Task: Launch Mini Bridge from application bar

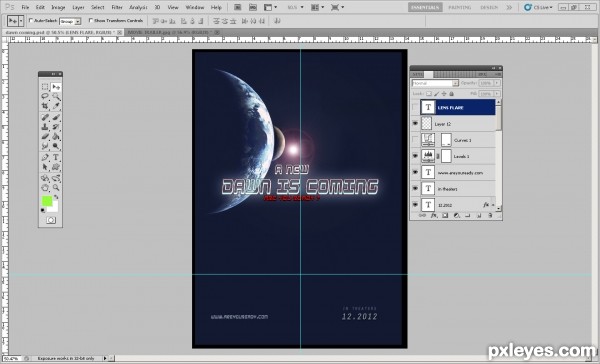Action: tap(253, 7)
